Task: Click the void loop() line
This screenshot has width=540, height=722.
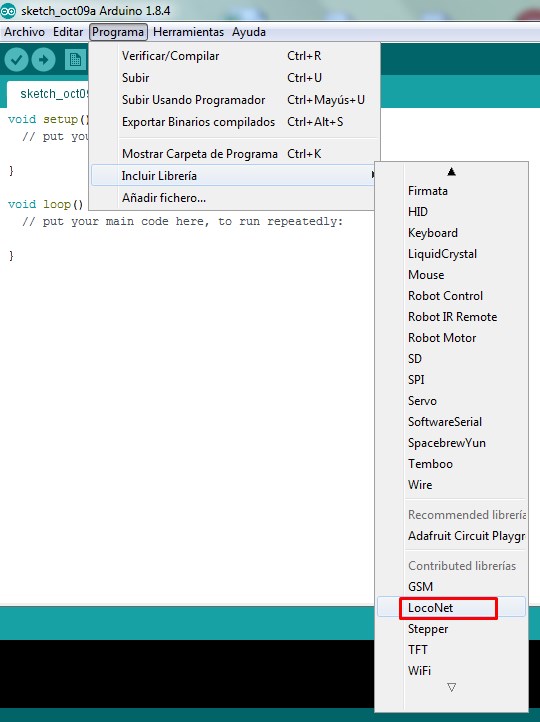Action: pos(46,204)
